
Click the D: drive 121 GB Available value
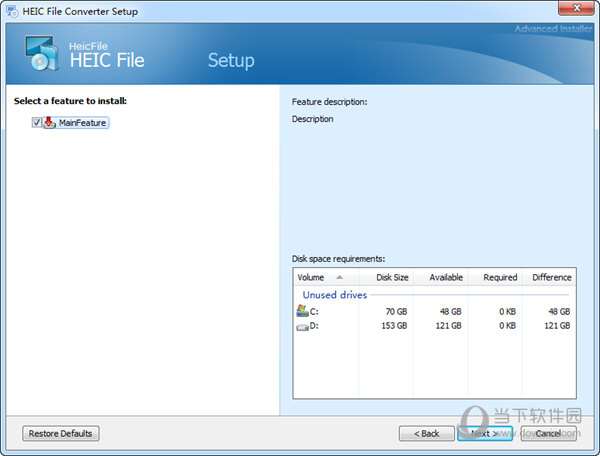coord(448,326)
